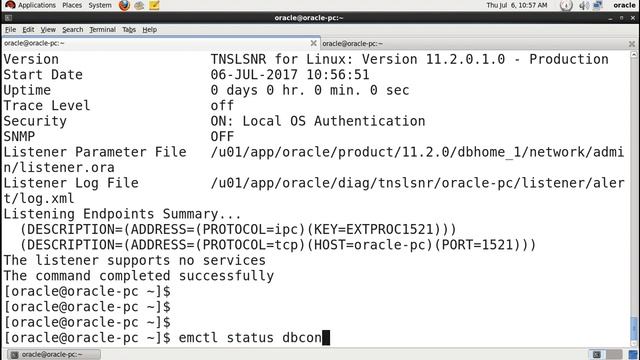The image size is (640, 360).
Task: Open the Tabs menu
Action: [129, 29]
